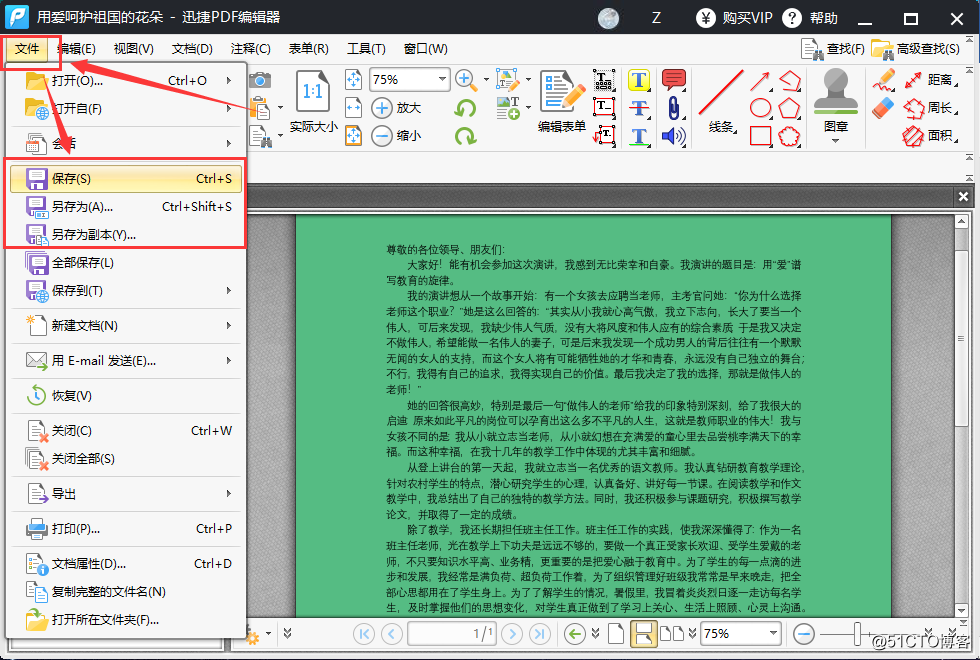The width and height of the screenshot is (980, 660).
Task: Open the 视图(V) menu
Action: point(133,49)
